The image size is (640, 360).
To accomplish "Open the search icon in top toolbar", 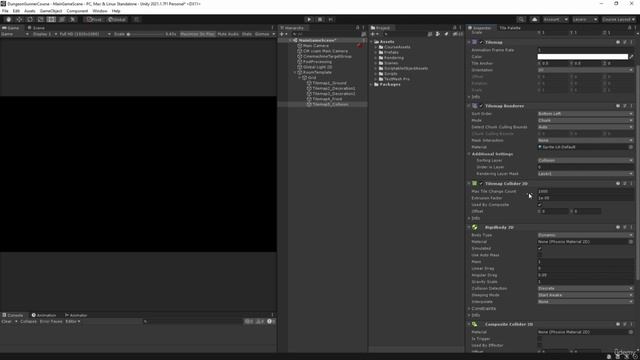I will [x=521, y=19].
